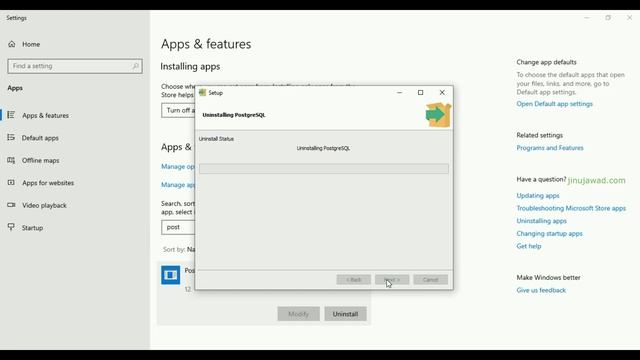Click the Uninstall button in Settings
640x360 pixels.
(345, 314)
